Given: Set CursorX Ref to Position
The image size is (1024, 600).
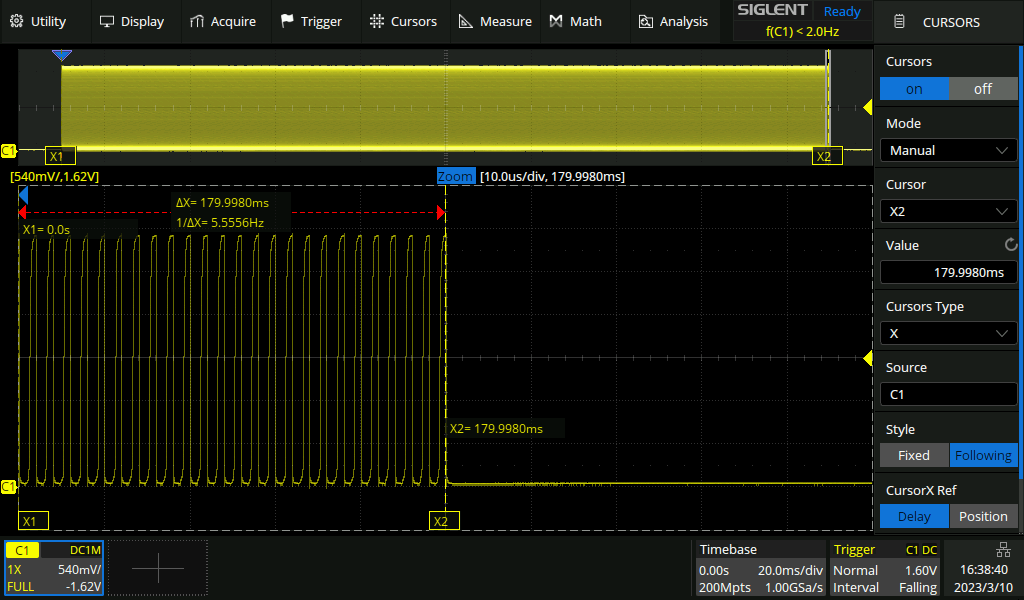Looking at the screenshot, I should [983, 516].
